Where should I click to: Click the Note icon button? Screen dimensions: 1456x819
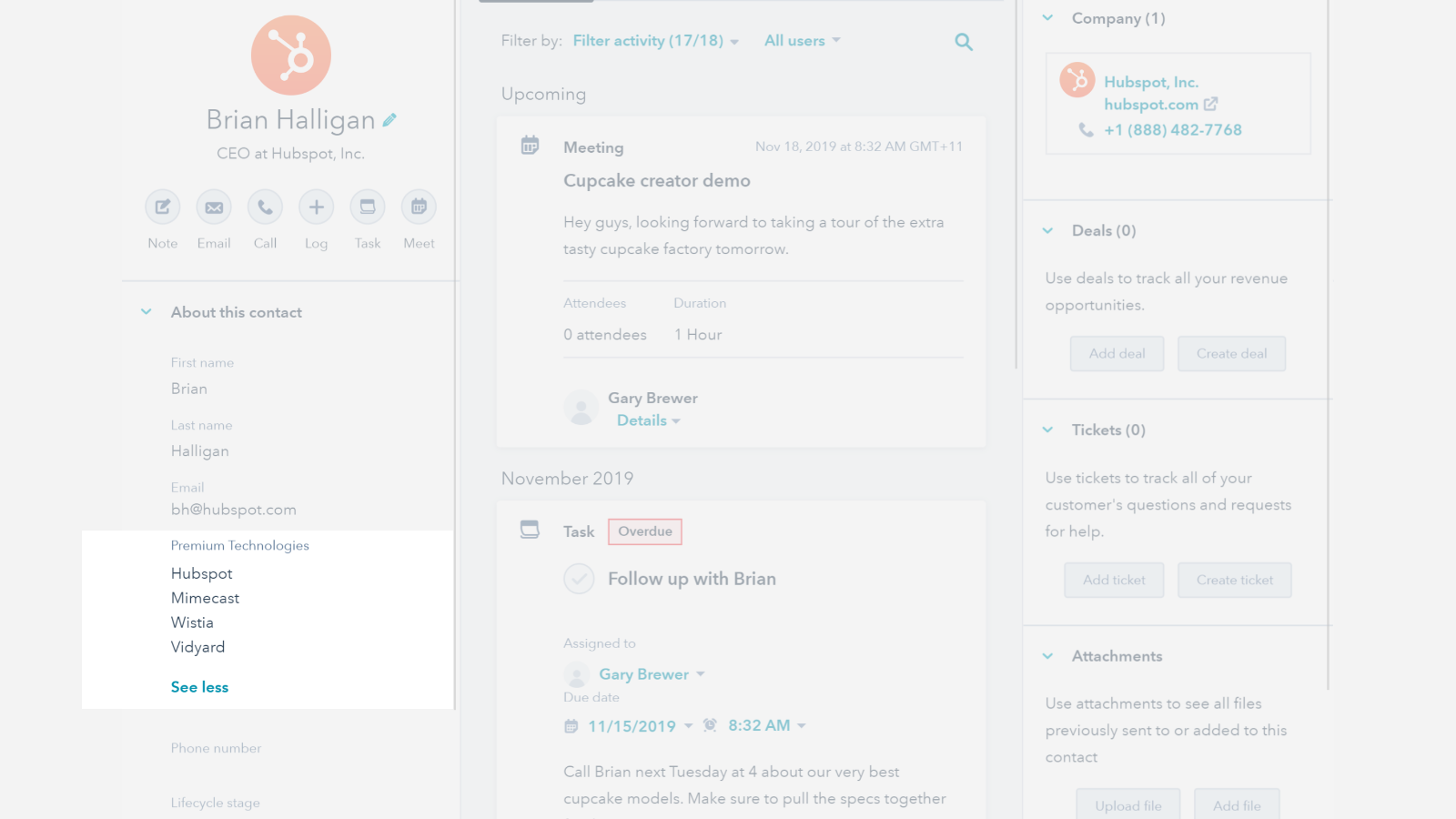click(163, 207)
